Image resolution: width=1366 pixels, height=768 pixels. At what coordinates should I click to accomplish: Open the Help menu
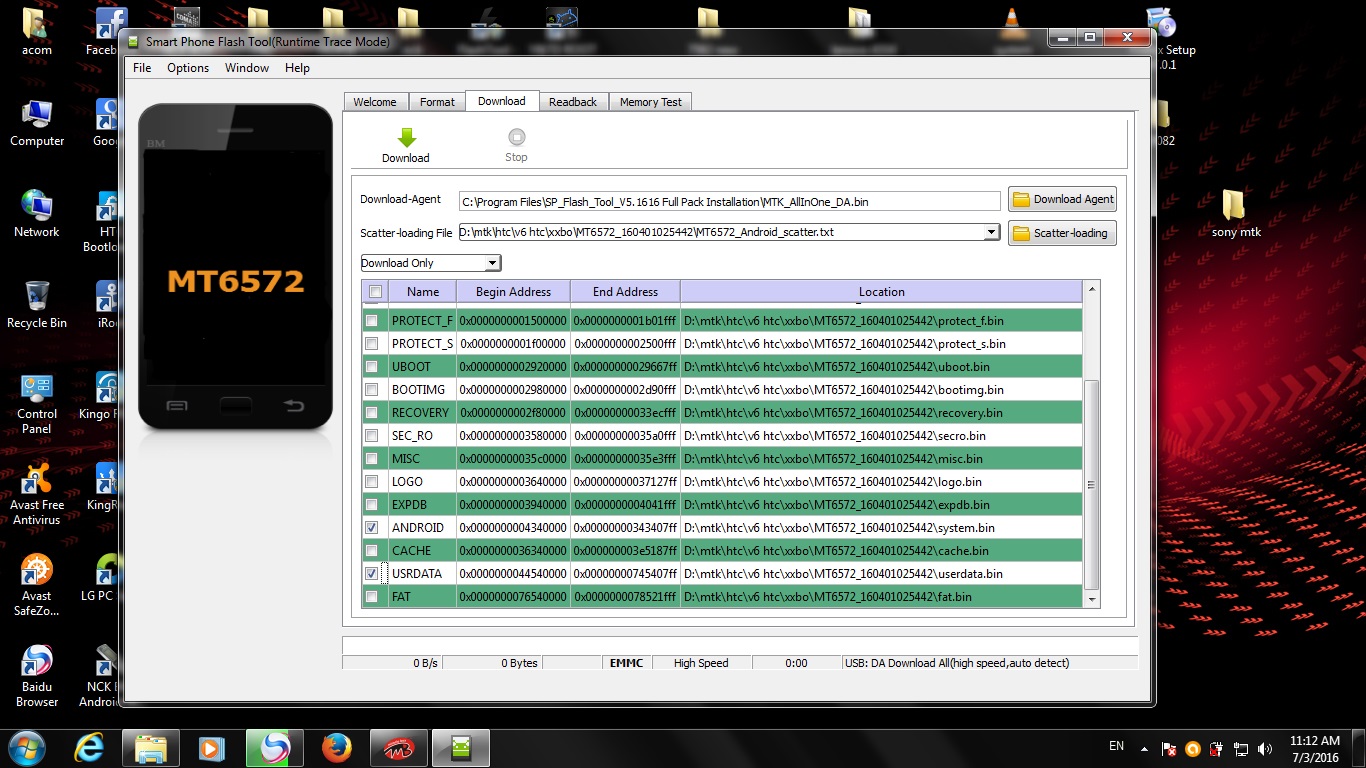point(297,68)
